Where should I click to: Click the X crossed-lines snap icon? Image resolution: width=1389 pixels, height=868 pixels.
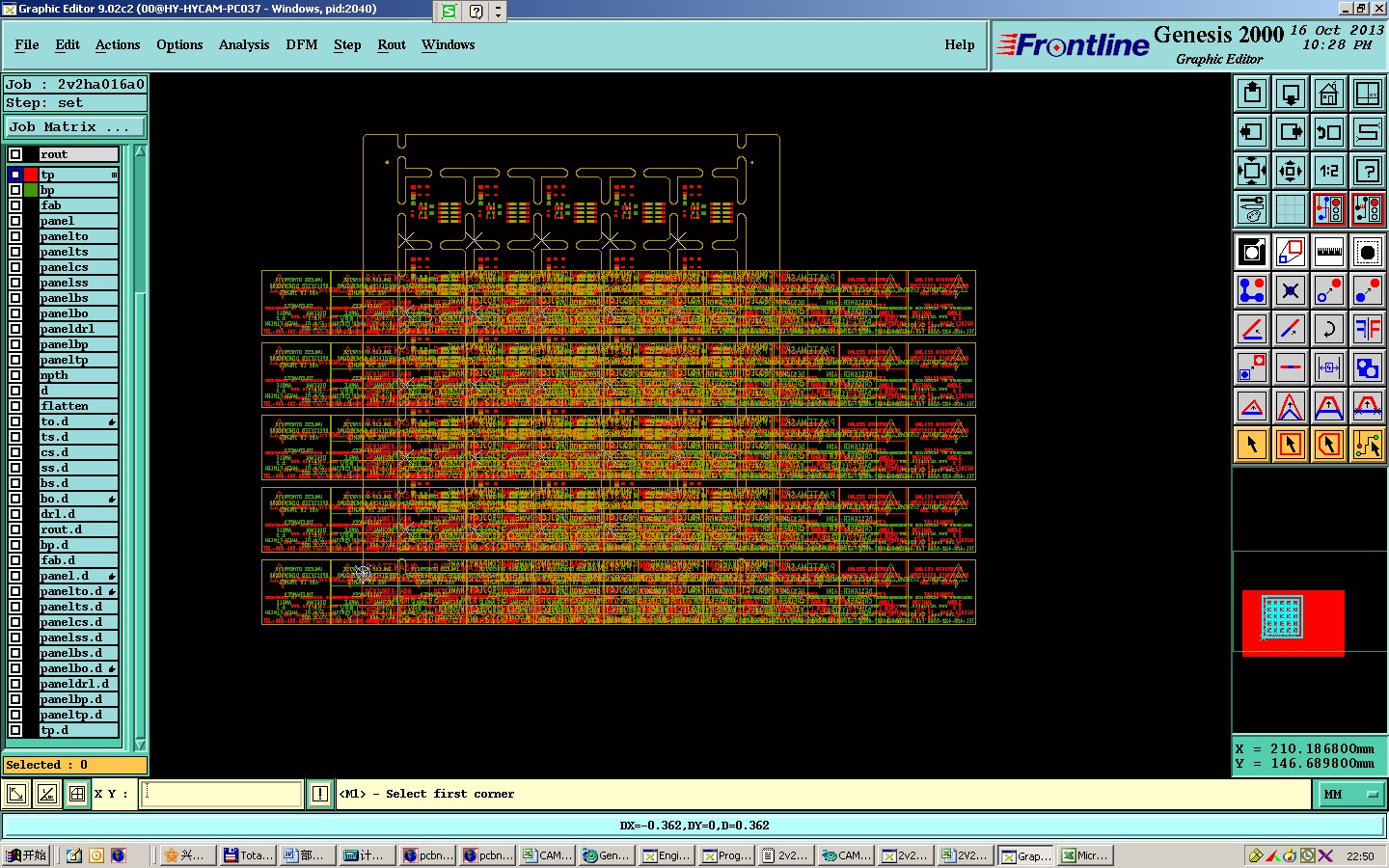click(1291, 290)
